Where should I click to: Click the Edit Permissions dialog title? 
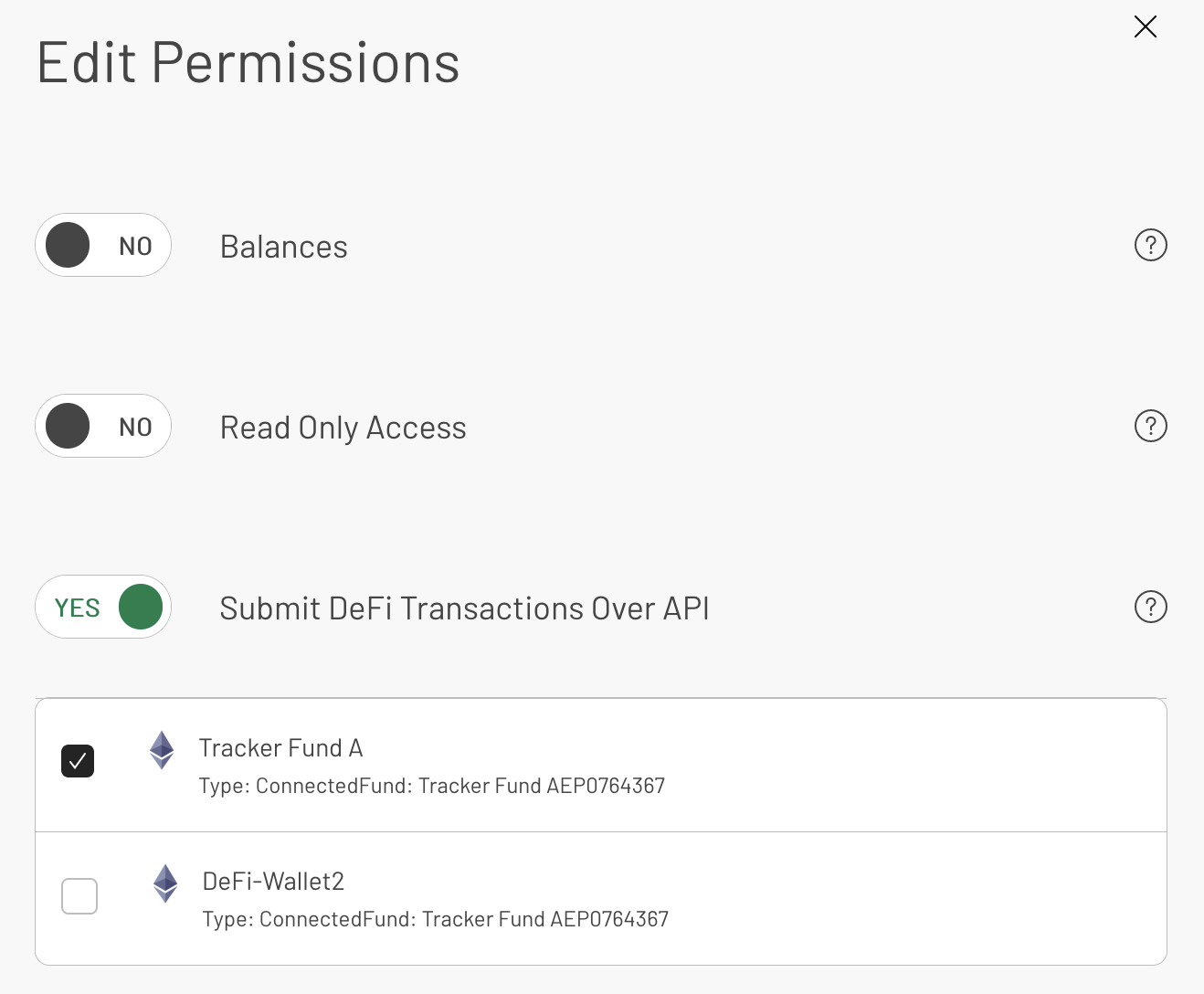(248, 62)
